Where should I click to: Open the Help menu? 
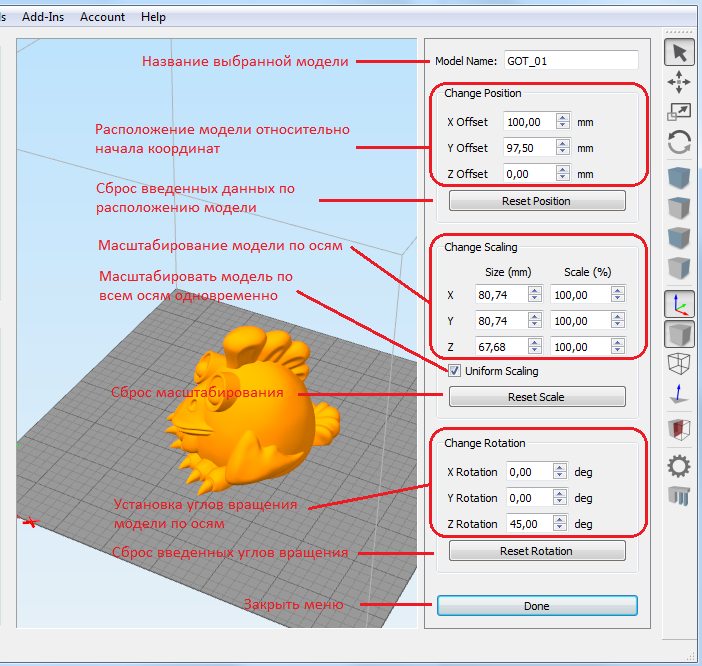pos(153,17)
